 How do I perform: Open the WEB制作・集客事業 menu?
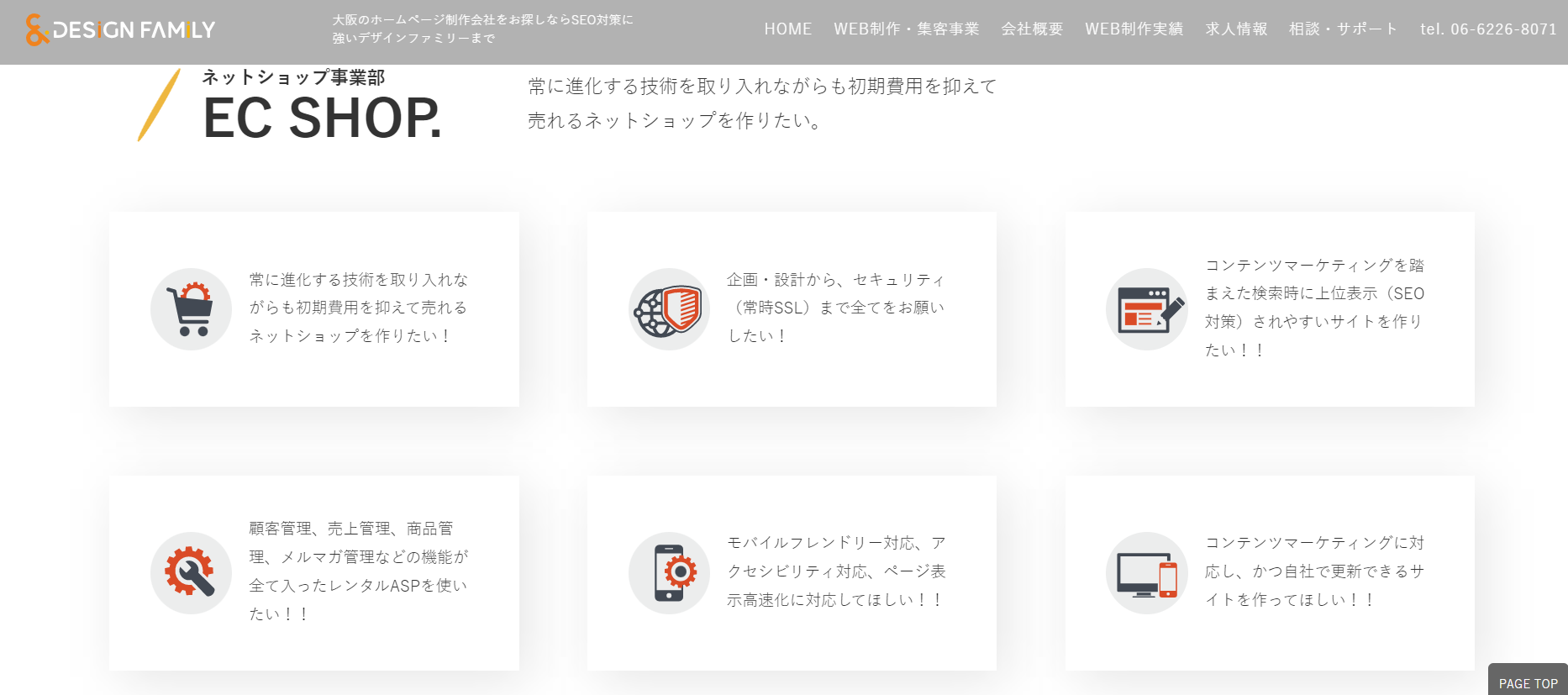point(906,29)
